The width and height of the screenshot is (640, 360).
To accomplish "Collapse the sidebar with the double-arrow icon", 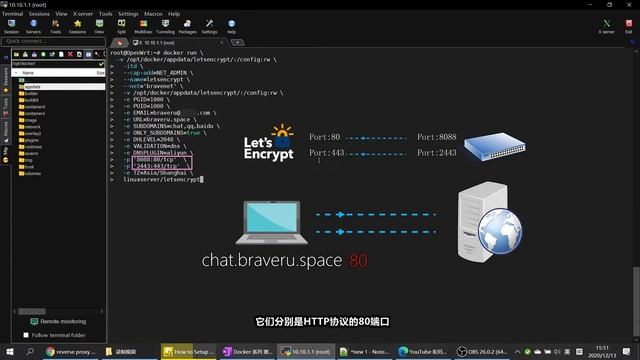I will (x=5, y=57).
